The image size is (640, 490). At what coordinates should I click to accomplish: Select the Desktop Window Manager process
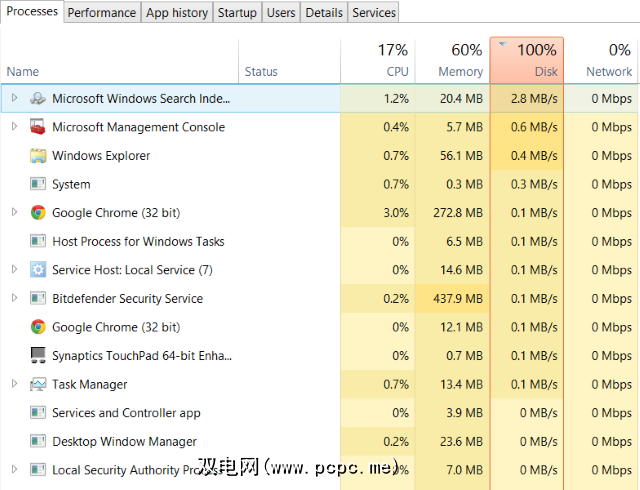pyautogui.click(x=124, y=442)
